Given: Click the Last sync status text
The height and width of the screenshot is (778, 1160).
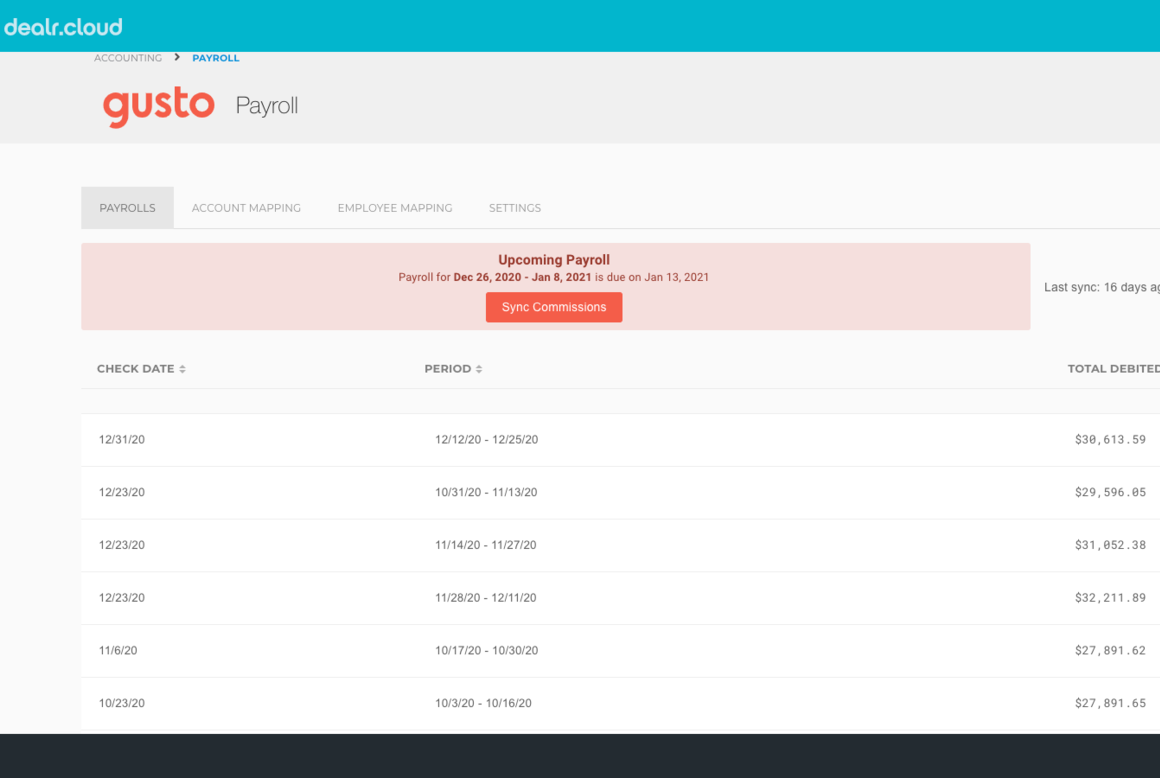Looking at the screenshot, I should click(x=1102, y=287).
